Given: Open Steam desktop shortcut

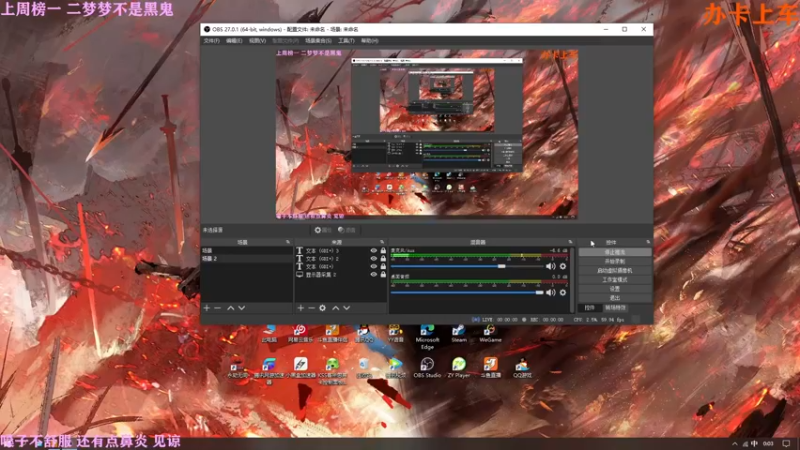Looking at the screenshot, I should [x=459, y=333].
